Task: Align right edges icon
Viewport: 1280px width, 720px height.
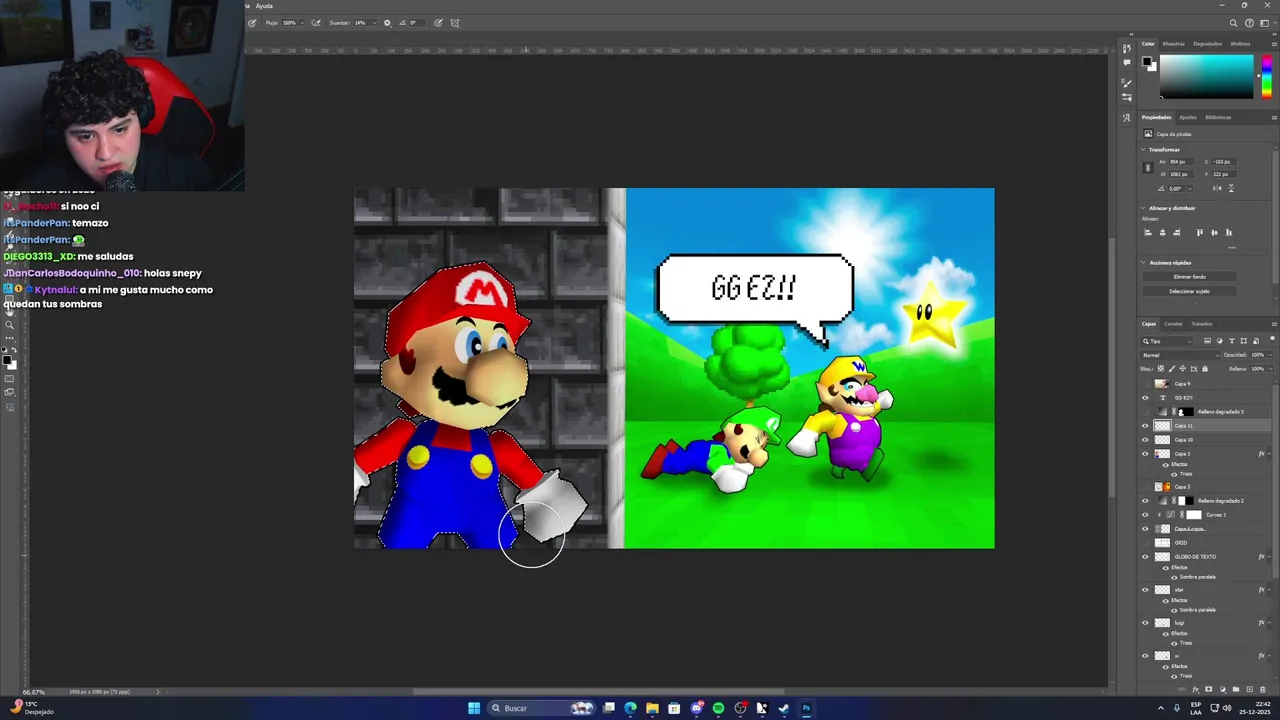Action: point(1177,232)
